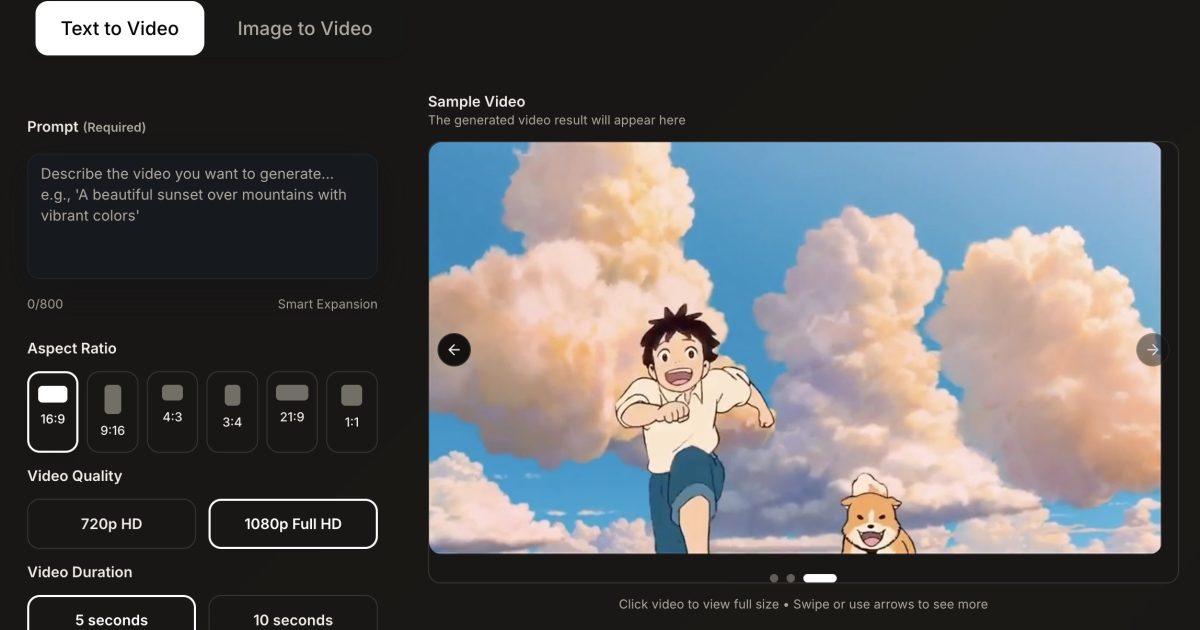The height and width of the screenshot is (630, 1200).
Task: Choose 10 seconds video duration
Action: point(293,614)
